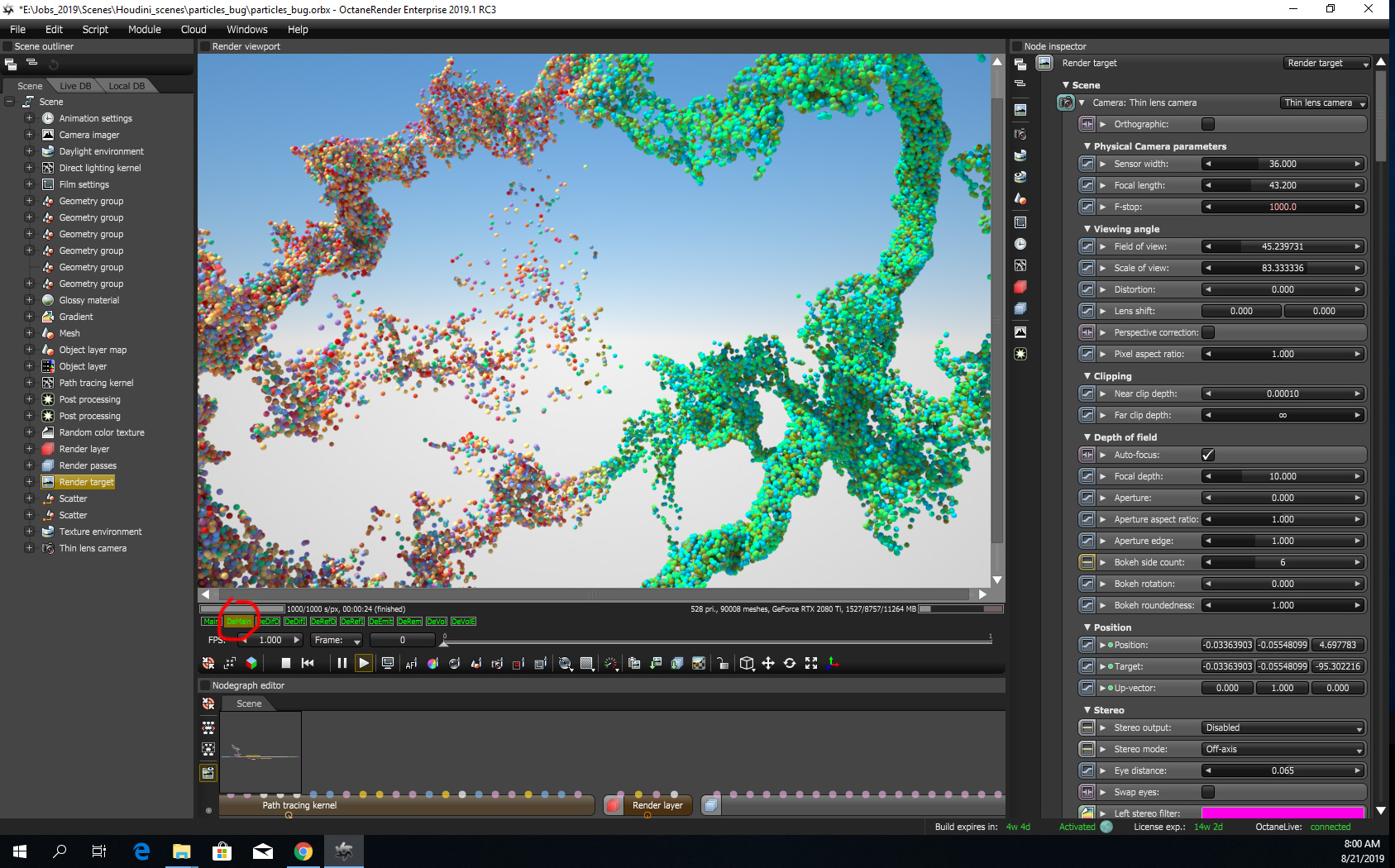Open the Script menu
This screenshot has width=1395, height=868.
pyautogui.click(x=95, y=29)
